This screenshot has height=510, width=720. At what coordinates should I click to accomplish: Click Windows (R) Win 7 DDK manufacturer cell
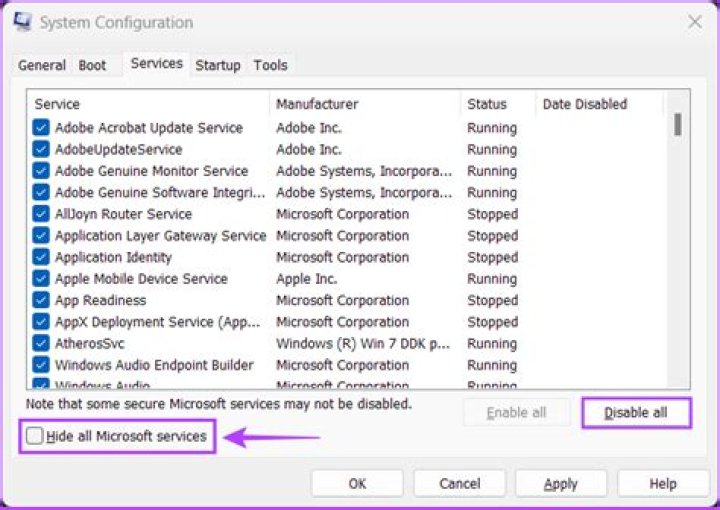coord(363,343)
